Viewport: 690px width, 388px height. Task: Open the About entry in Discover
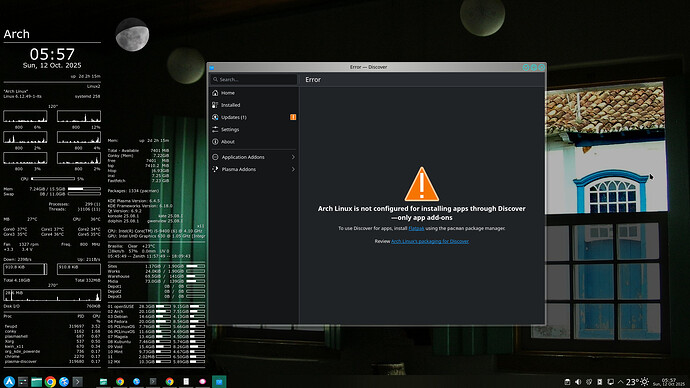click(x=254, y=142)
